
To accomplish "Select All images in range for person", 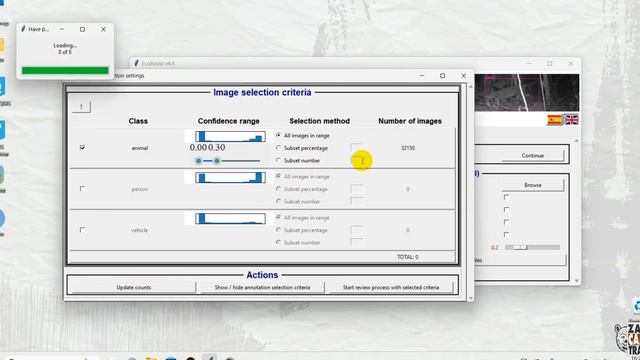I will (x=278, y=176).
